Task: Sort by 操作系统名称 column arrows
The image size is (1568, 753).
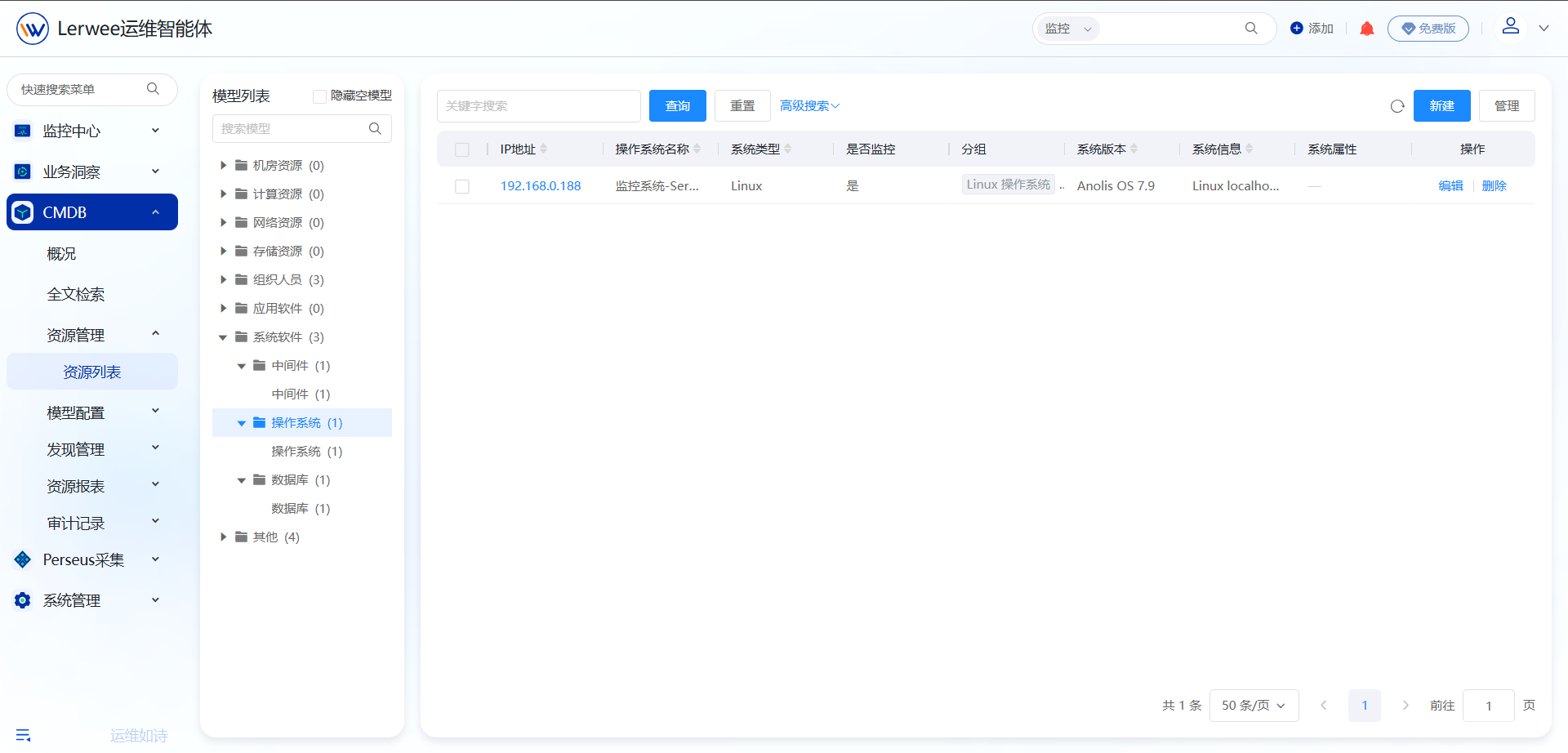Action: 697,149
